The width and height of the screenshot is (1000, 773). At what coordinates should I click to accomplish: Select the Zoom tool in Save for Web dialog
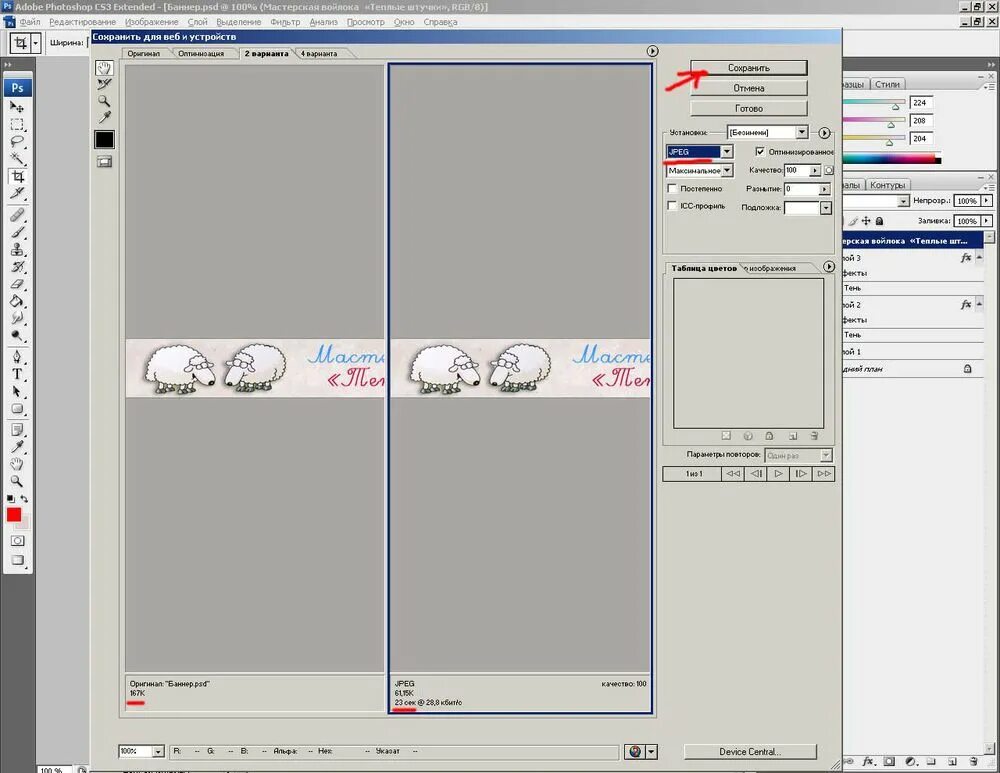pyautogui.click(x=104, y=101)
